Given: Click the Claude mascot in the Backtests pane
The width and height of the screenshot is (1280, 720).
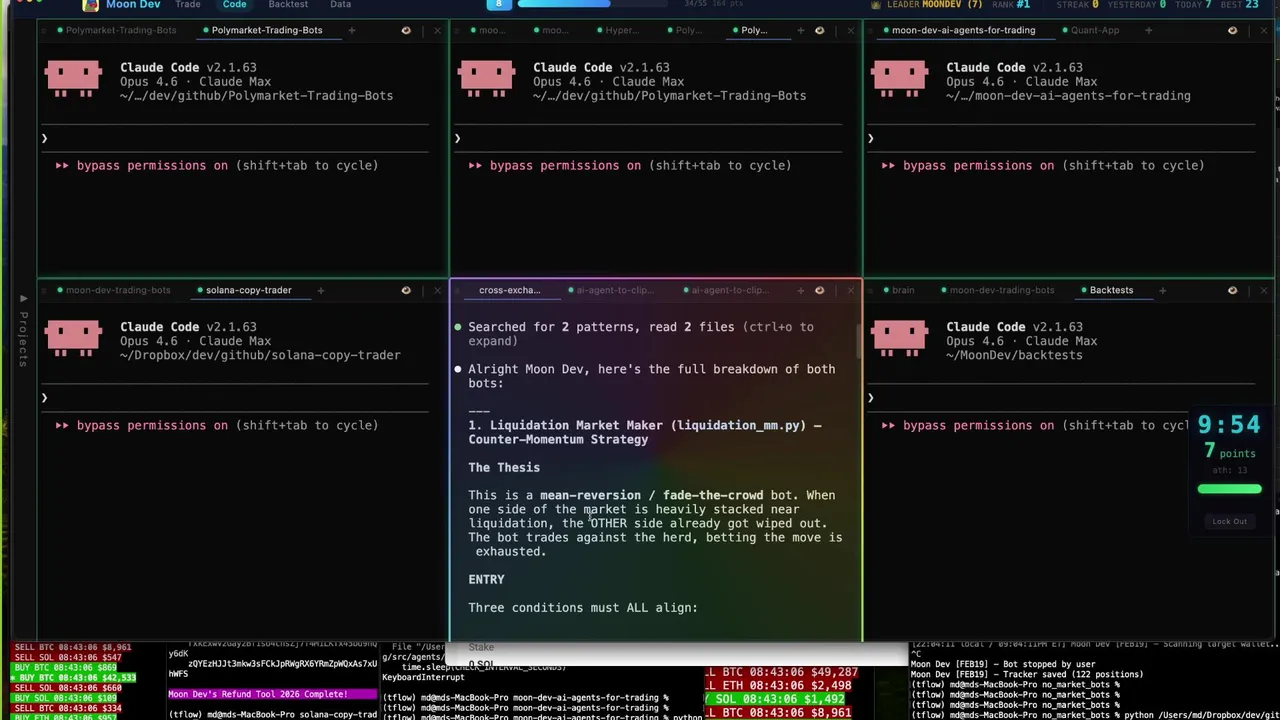Looking at the screenshot, I should coord(899,339).
